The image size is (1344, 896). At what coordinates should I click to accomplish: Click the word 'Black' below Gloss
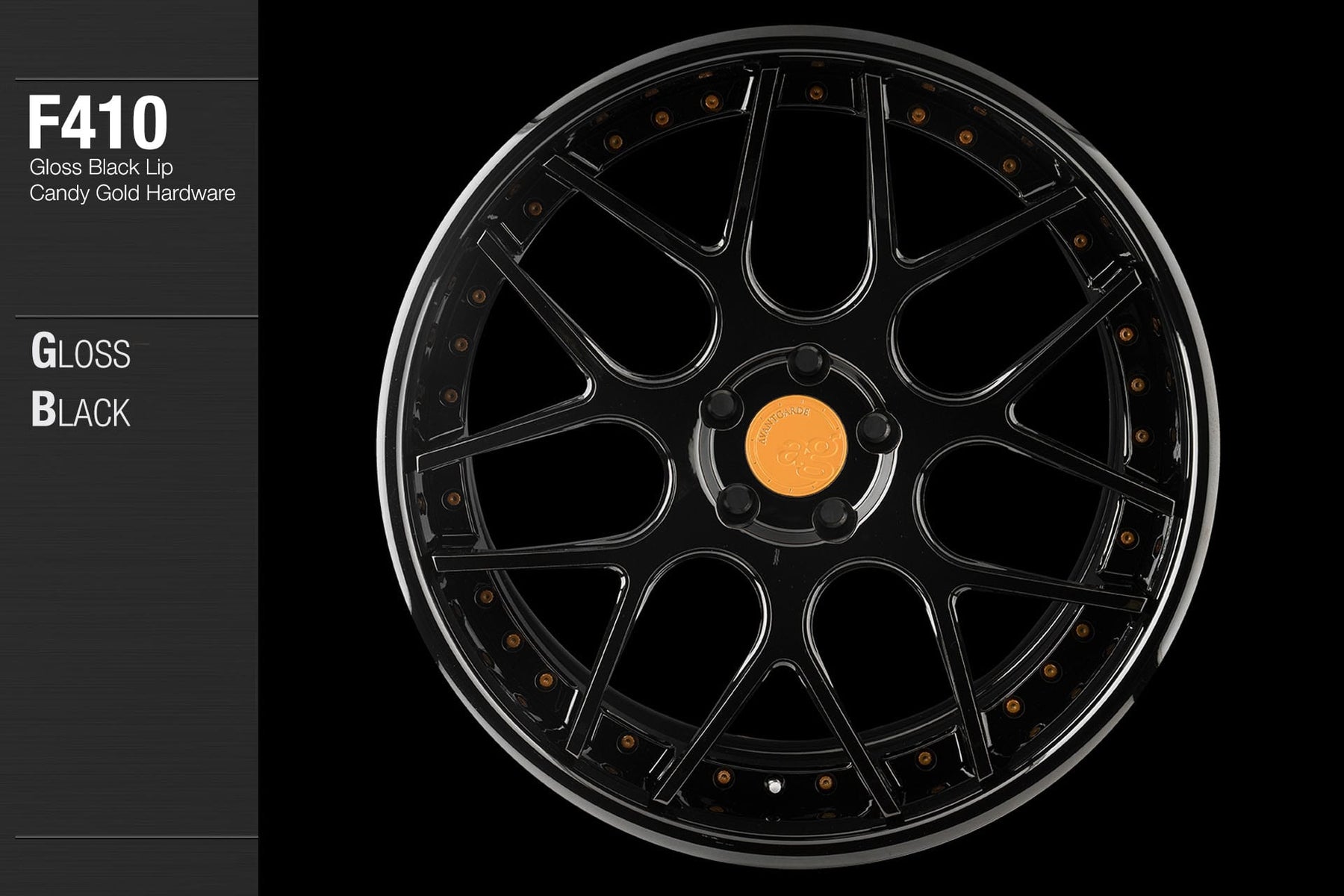[81, 411]
